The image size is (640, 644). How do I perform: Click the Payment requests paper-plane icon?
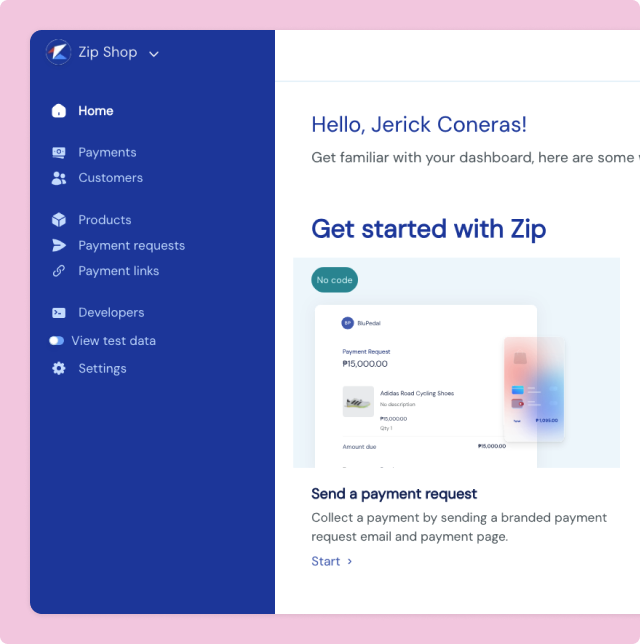coord(59,245)
